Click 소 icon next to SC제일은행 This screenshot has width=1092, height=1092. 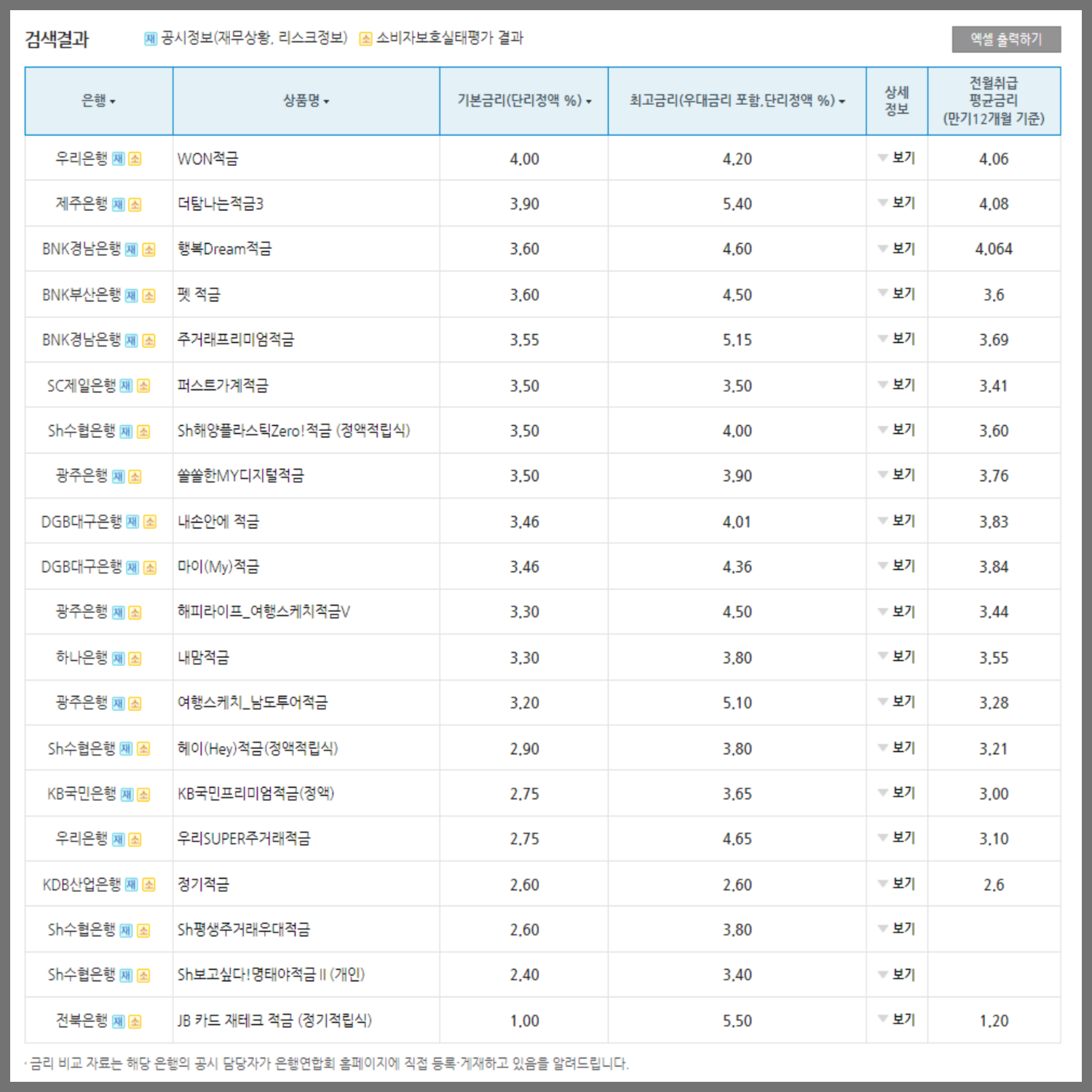(x=143, y=385)
